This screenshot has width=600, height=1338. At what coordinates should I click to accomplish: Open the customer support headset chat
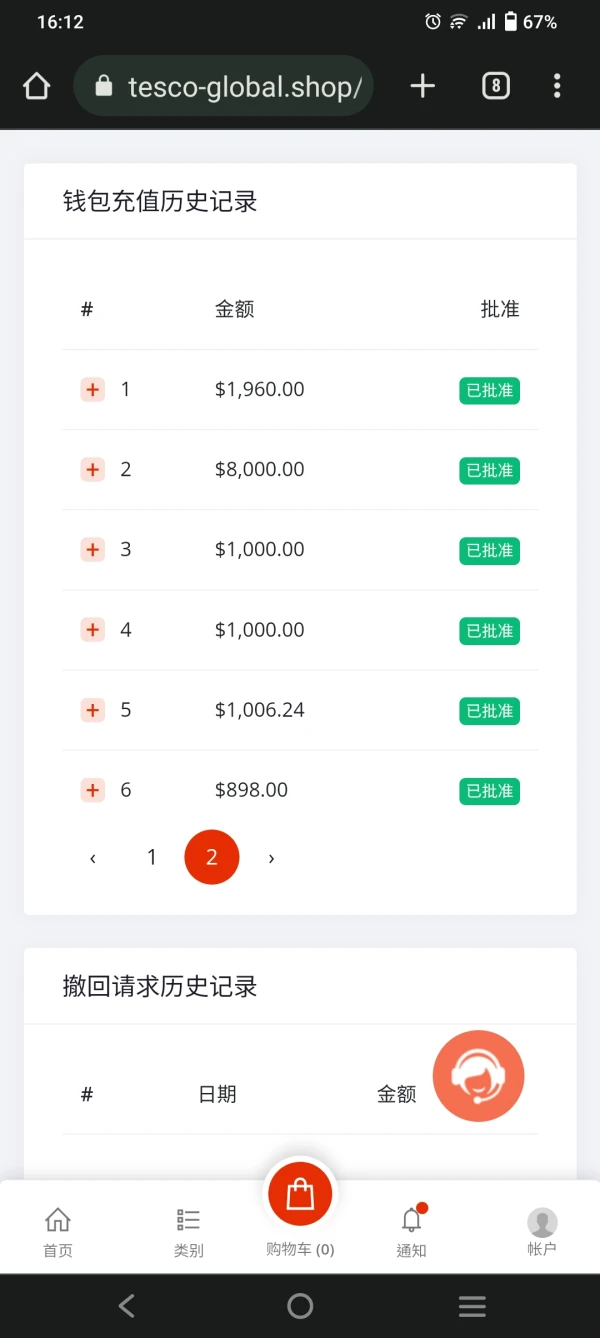coord(478,1076)
